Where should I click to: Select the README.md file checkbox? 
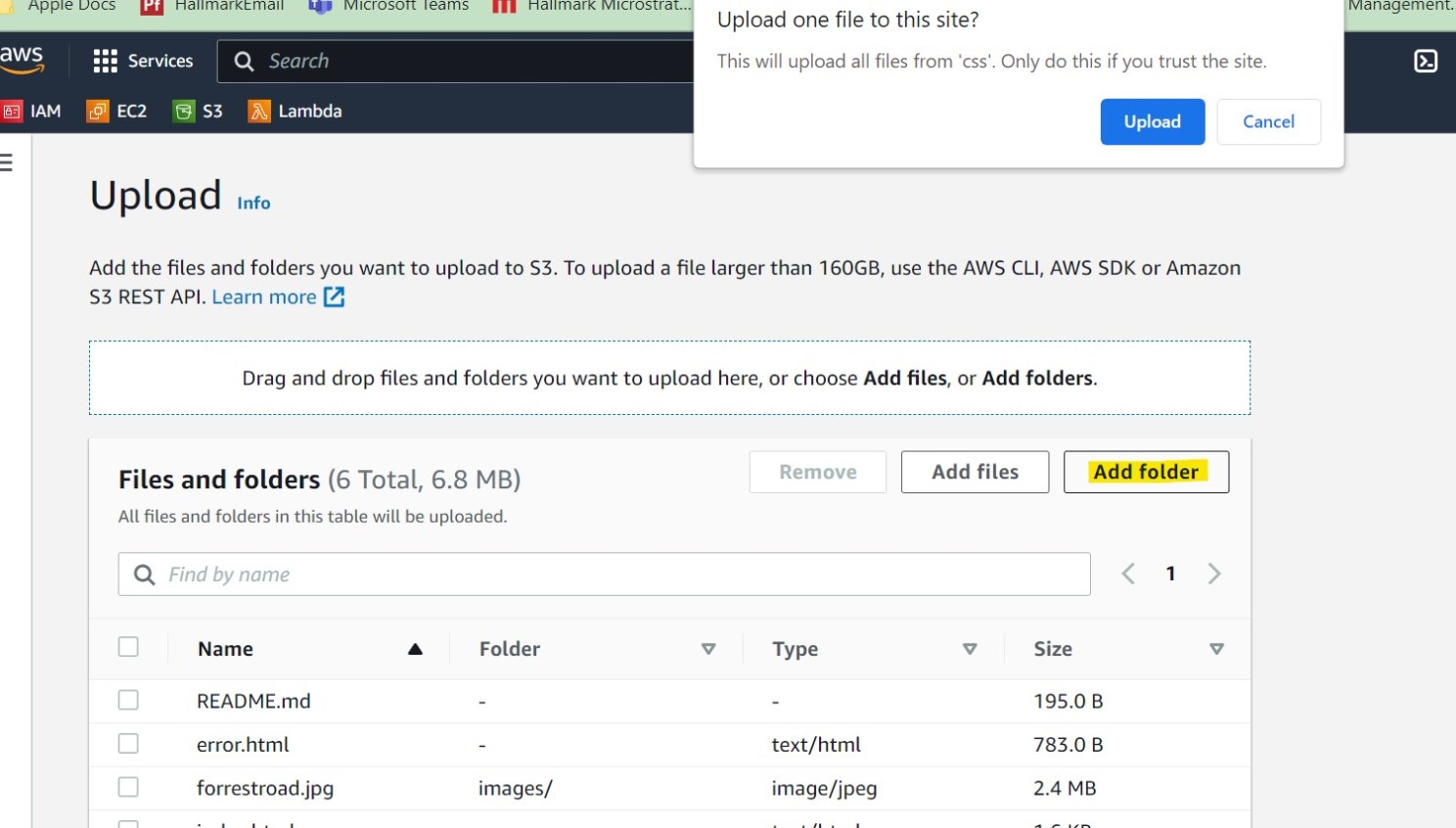[x=128, y=700]
